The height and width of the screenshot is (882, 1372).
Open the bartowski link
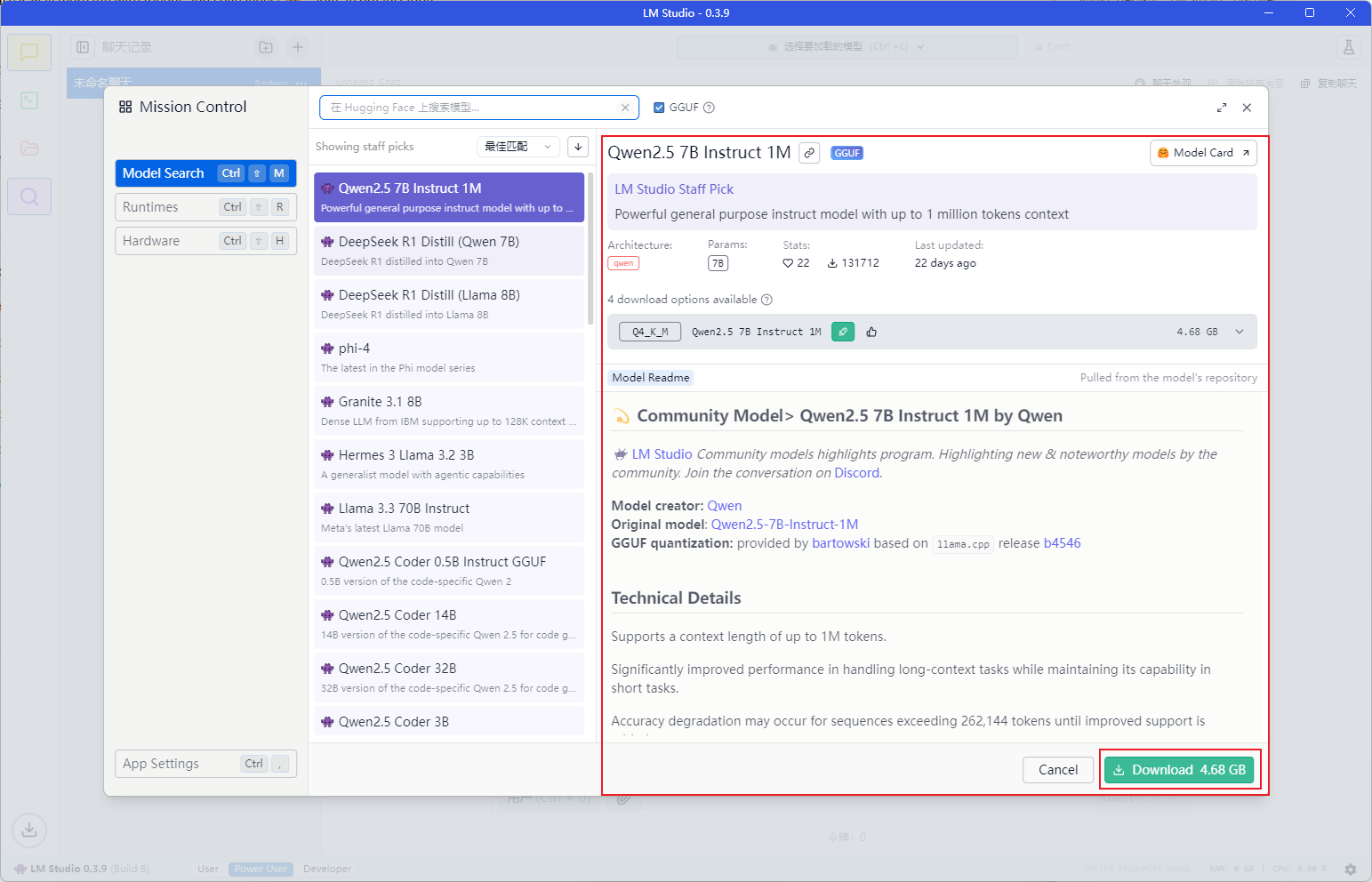point(840,543)
